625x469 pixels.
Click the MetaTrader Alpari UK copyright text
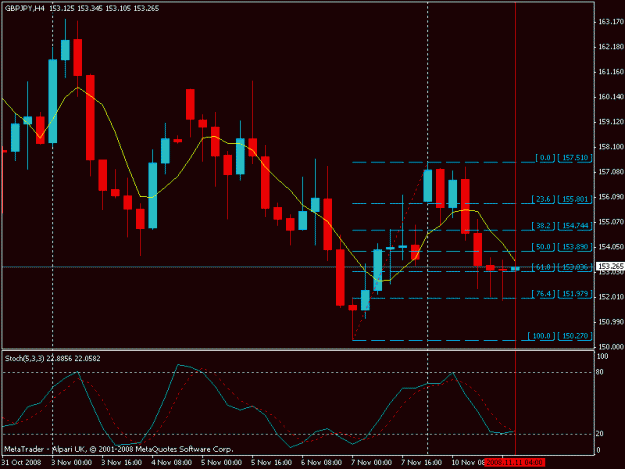(x=119, y=449)
